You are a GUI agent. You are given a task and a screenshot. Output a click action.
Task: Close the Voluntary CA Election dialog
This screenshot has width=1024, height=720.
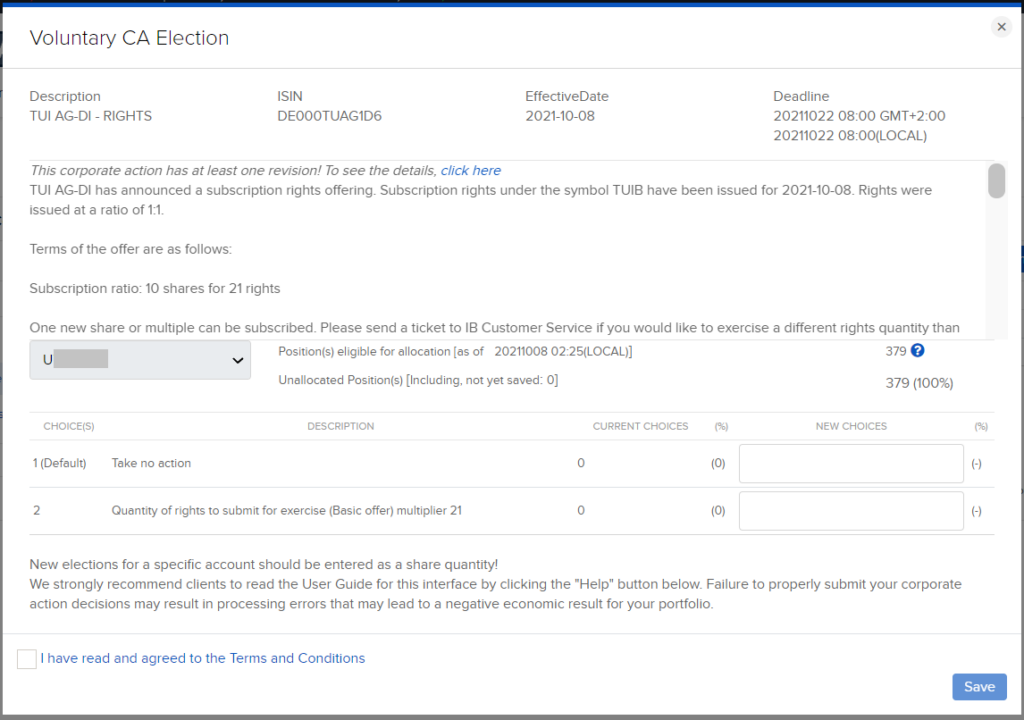[x=1001, y=27]
